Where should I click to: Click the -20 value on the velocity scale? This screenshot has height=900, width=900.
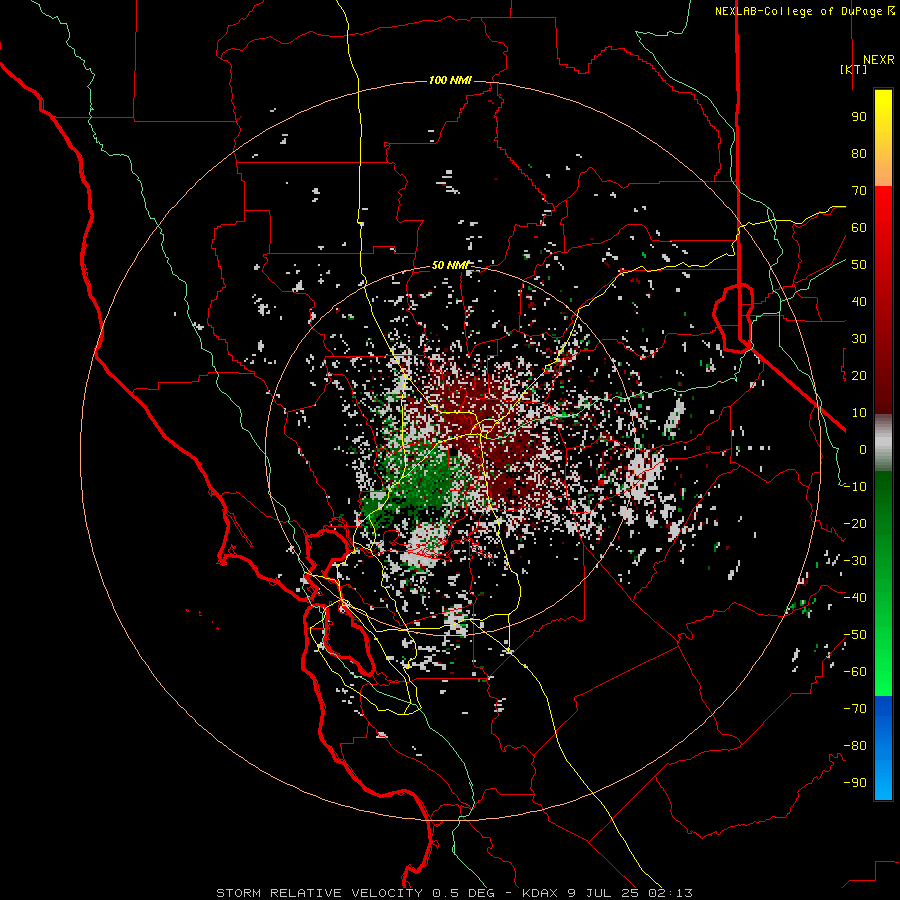[x=855, y=523]
